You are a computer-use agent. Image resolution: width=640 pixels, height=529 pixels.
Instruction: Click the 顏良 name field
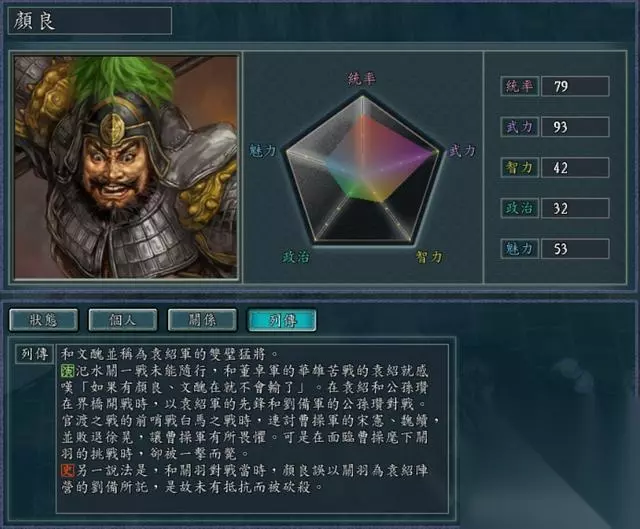click(x=90, y=20)
